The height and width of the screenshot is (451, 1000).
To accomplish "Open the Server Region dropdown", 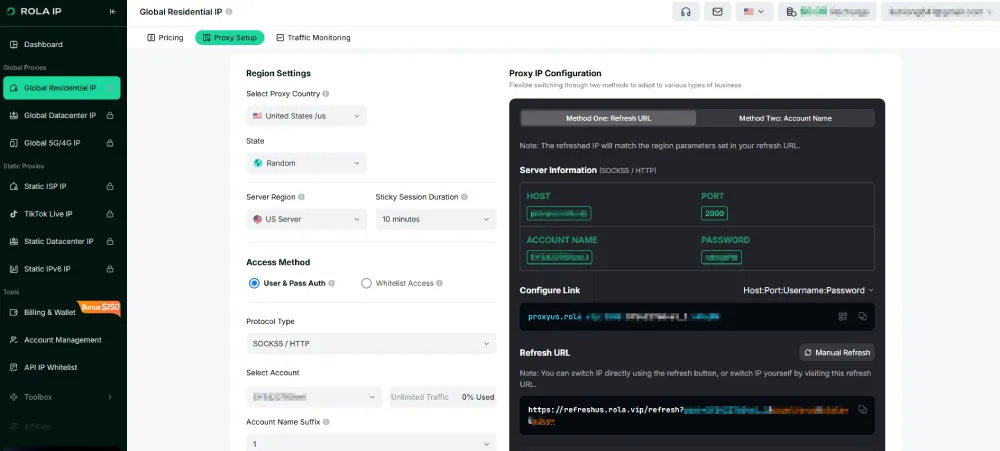I will 306,219.
